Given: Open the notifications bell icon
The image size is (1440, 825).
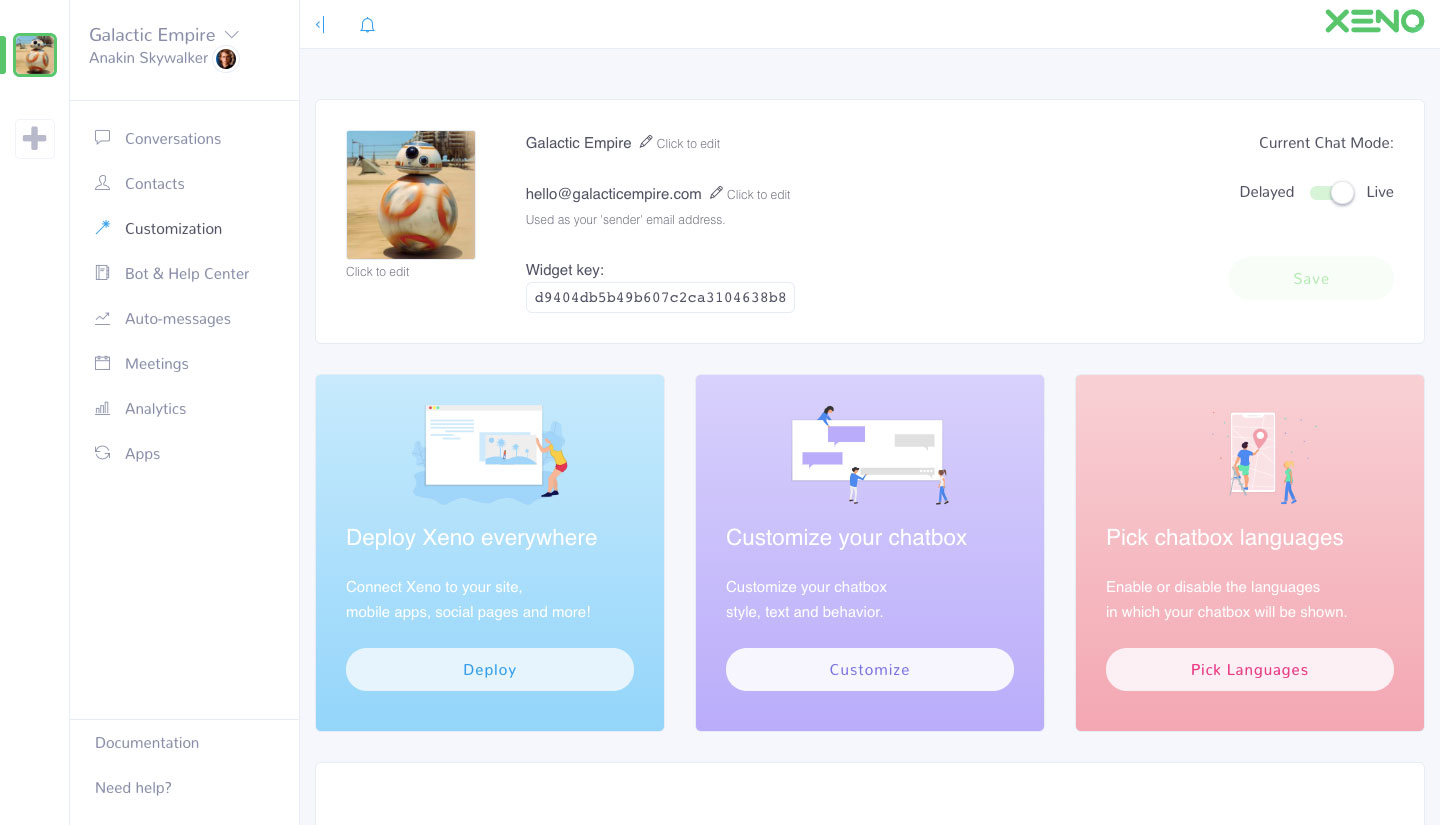Looking at the screenshot, I should point(367,25).
